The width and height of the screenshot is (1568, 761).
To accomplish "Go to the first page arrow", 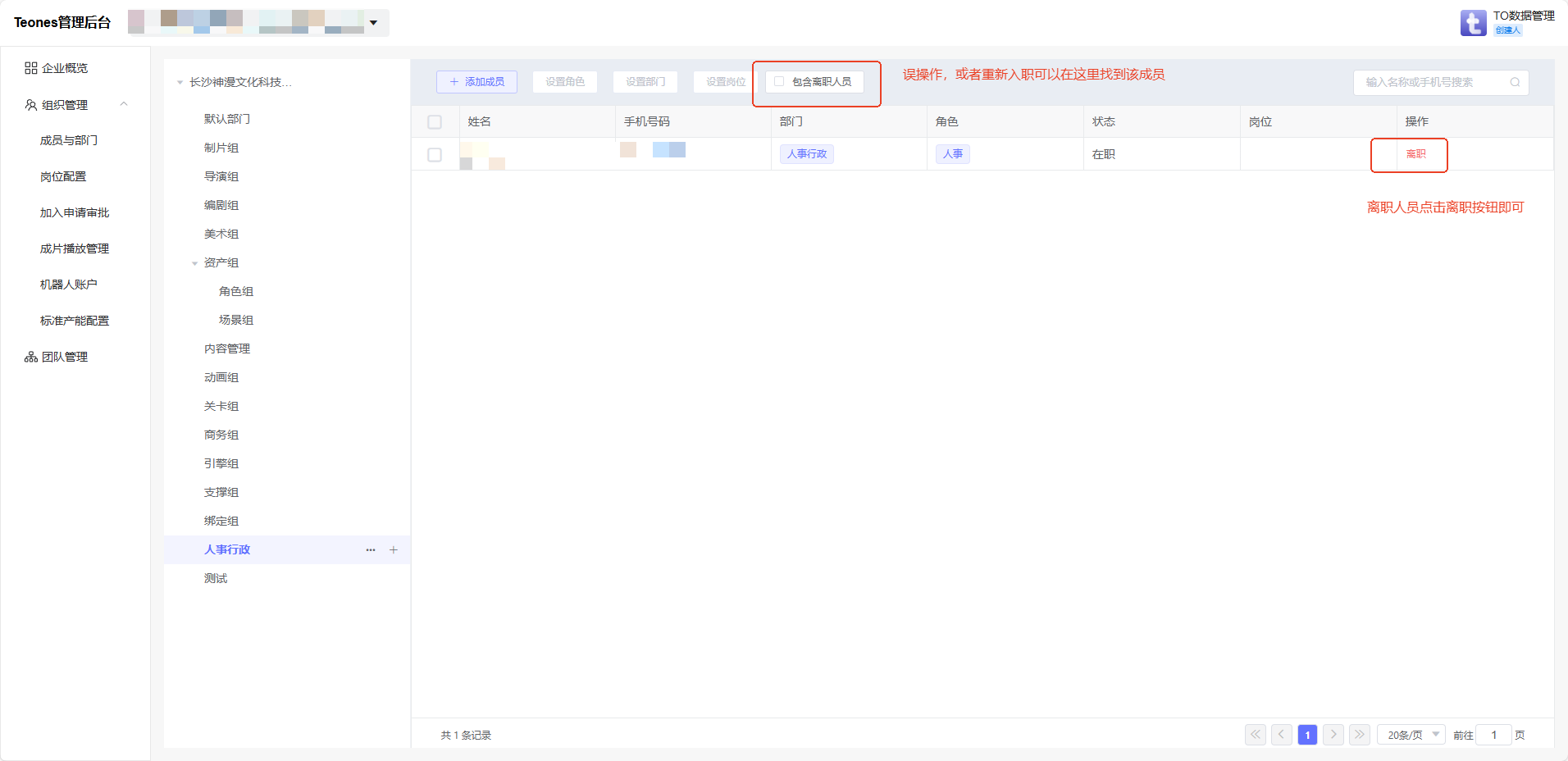I will (1256, 735).
